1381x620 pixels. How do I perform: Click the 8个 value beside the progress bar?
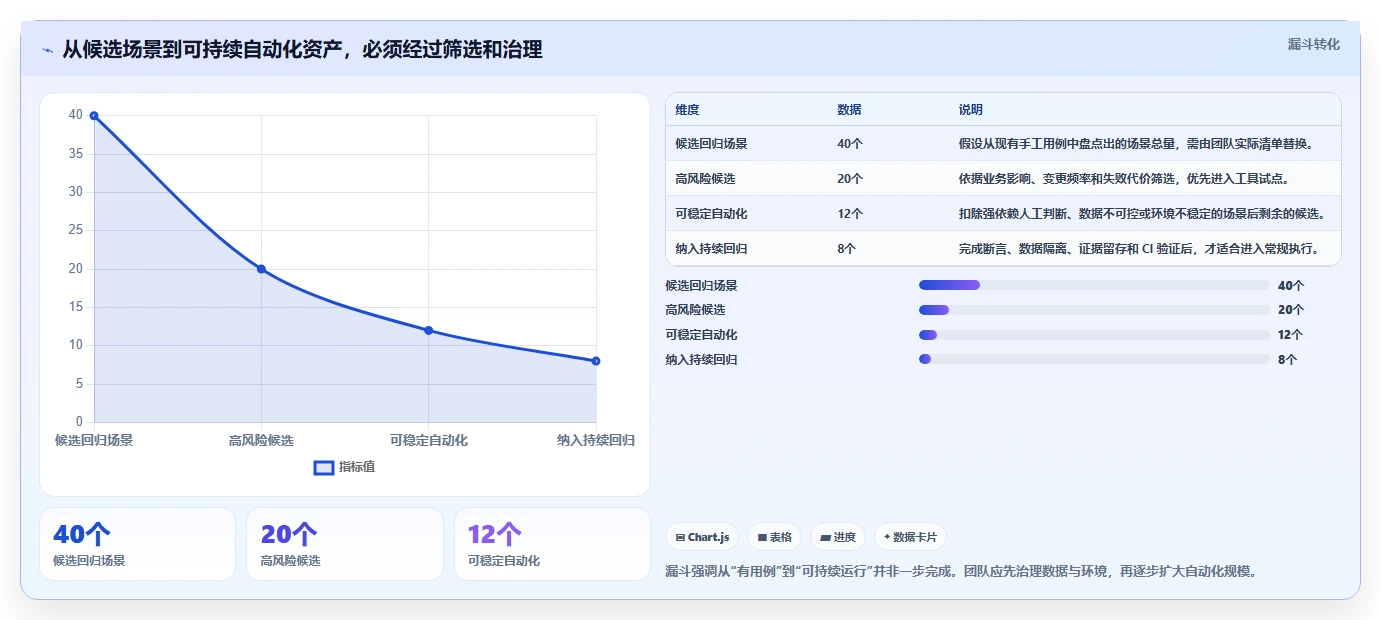1287,359
